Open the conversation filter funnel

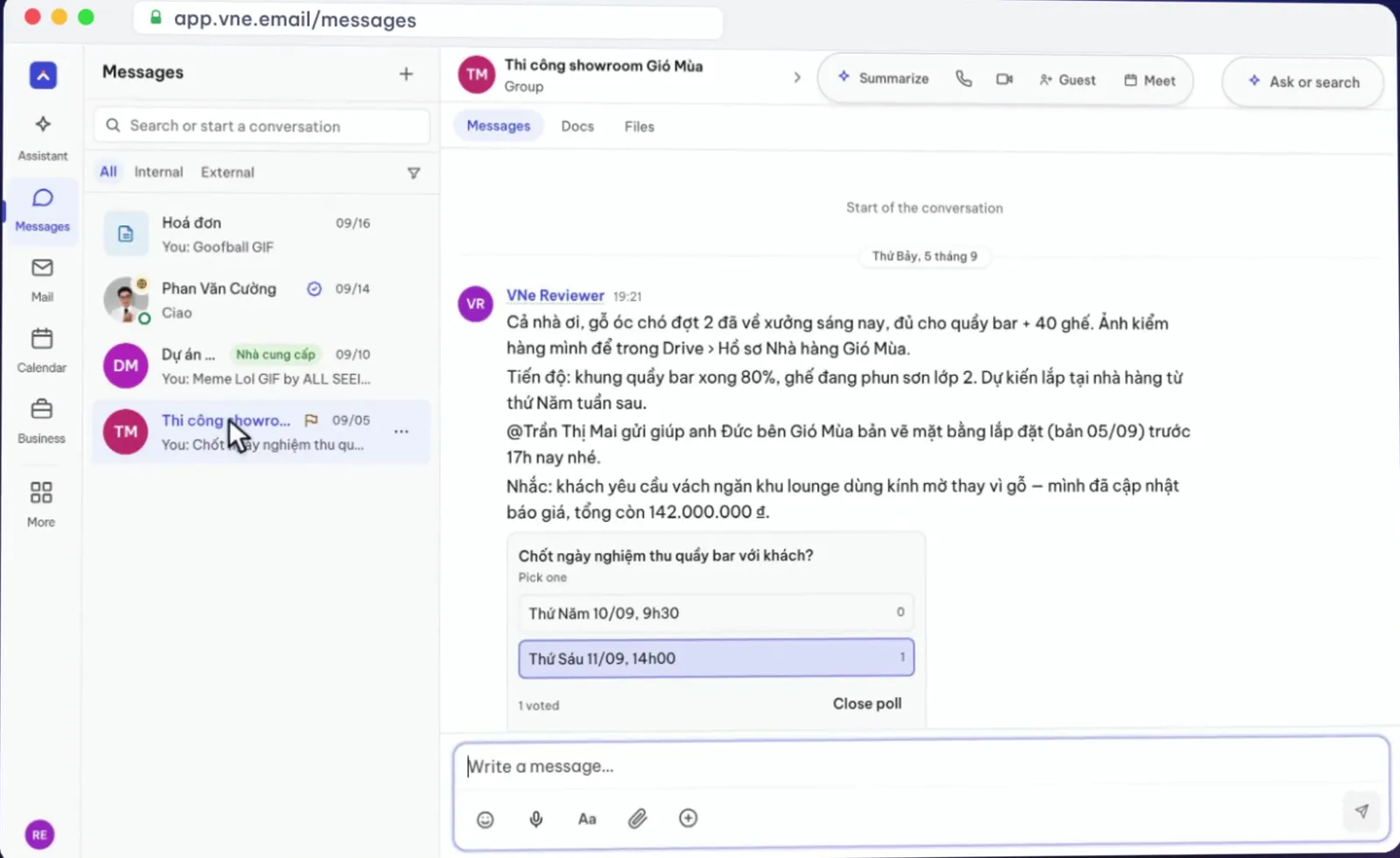coord(414,173)
